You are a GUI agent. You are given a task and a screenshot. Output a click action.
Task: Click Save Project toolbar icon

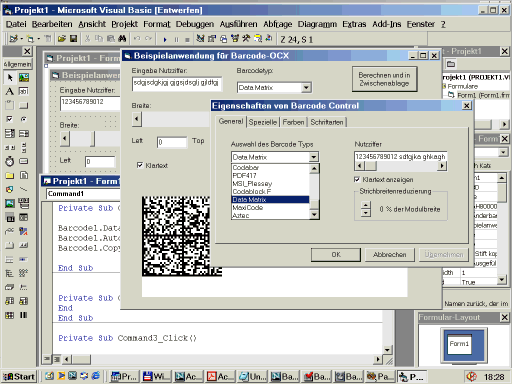tap(73, 39)
